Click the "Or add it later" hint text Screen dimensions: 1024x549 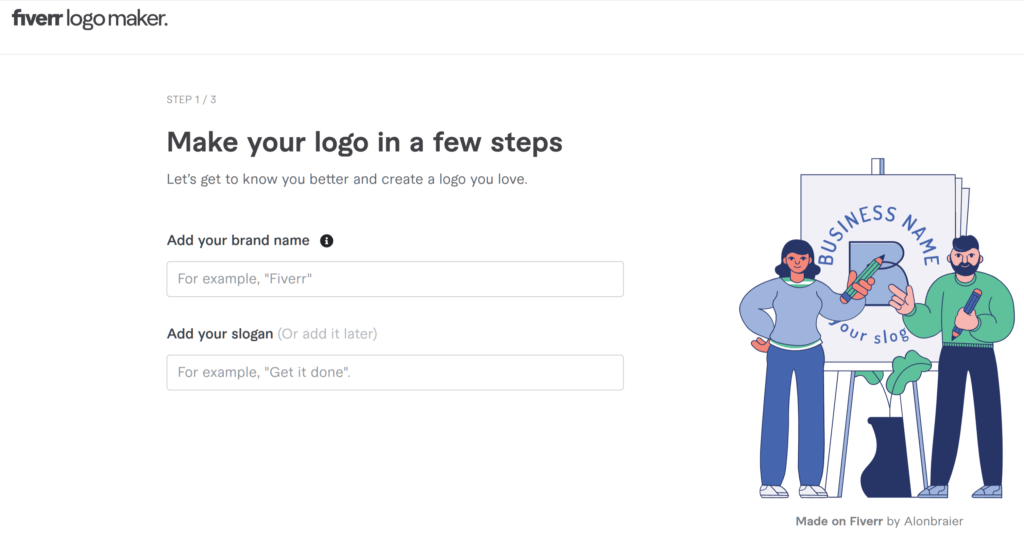click(327, 334)
